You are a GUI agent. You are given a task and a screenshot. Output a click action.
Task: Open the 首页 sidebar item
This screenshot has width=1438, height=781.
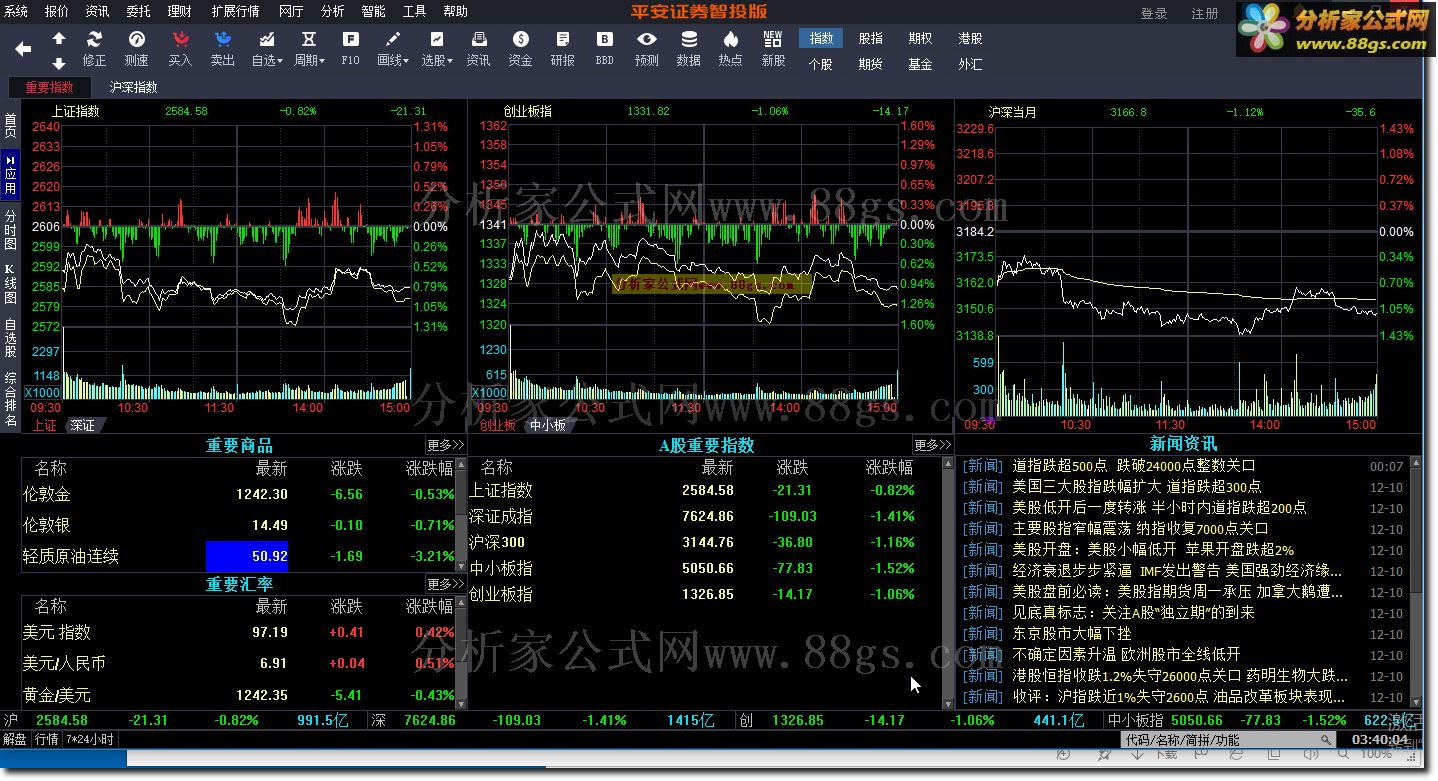[10, 126]
